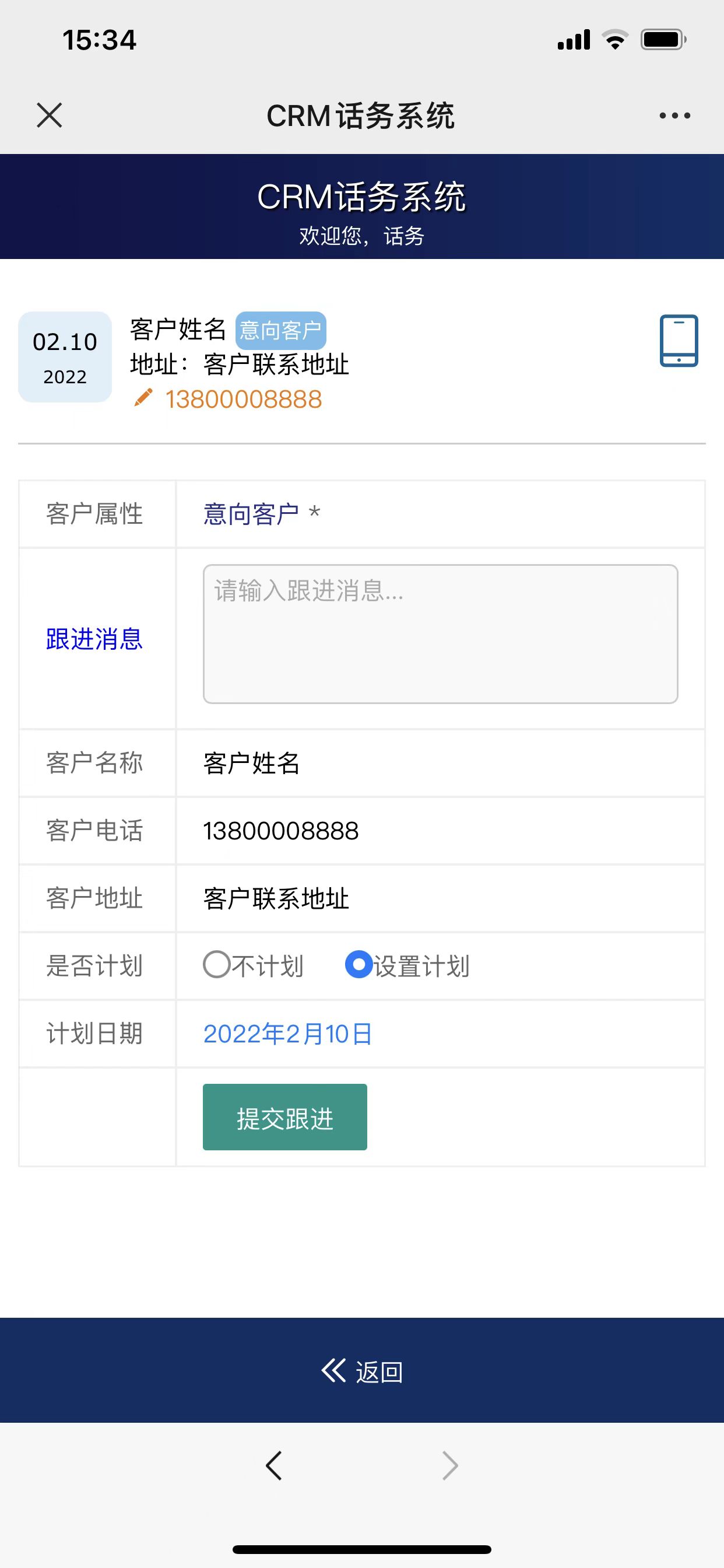Open the 计划日期 date picker
The width and height of the screenshot is (724, 1568).
click(x=287, y=1034)
